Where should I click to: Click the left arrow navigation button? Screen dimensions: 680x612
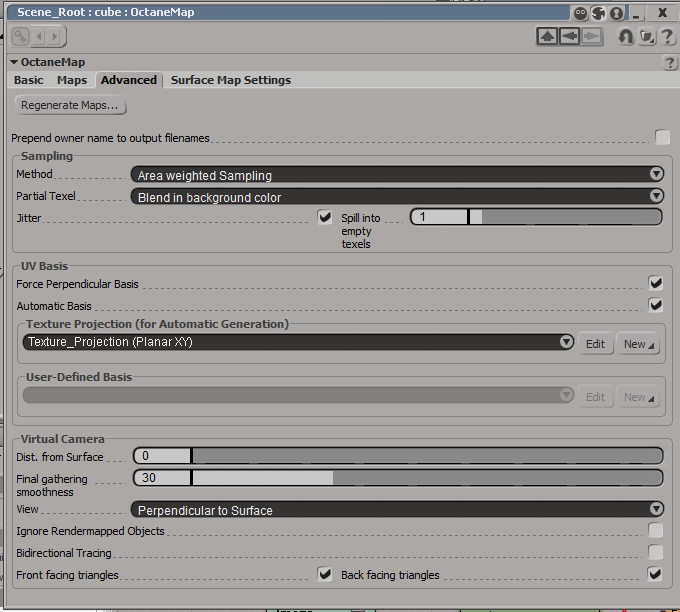(x=569, y=36)
